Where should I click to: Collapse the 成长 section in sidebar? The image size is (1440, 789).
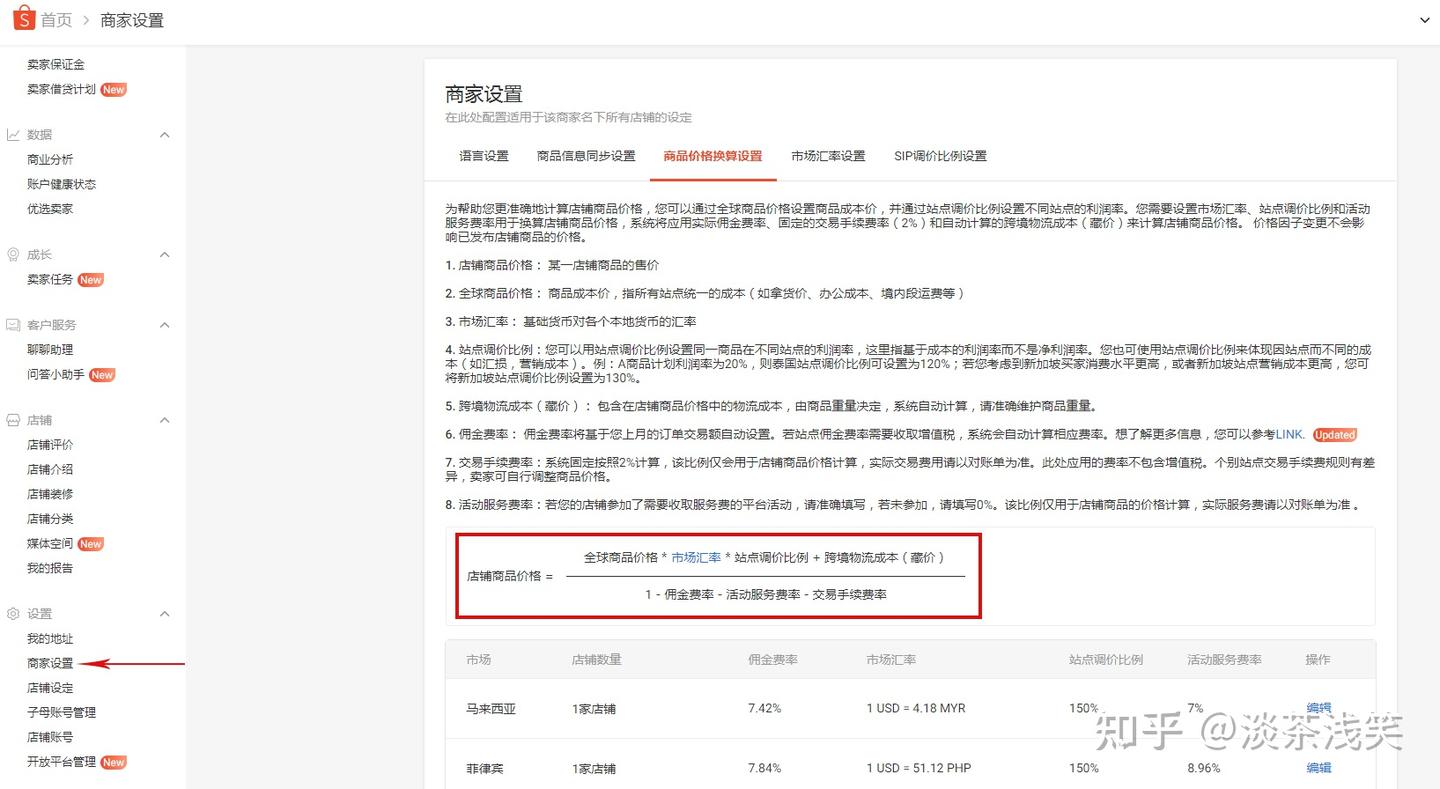pos(164,254)
